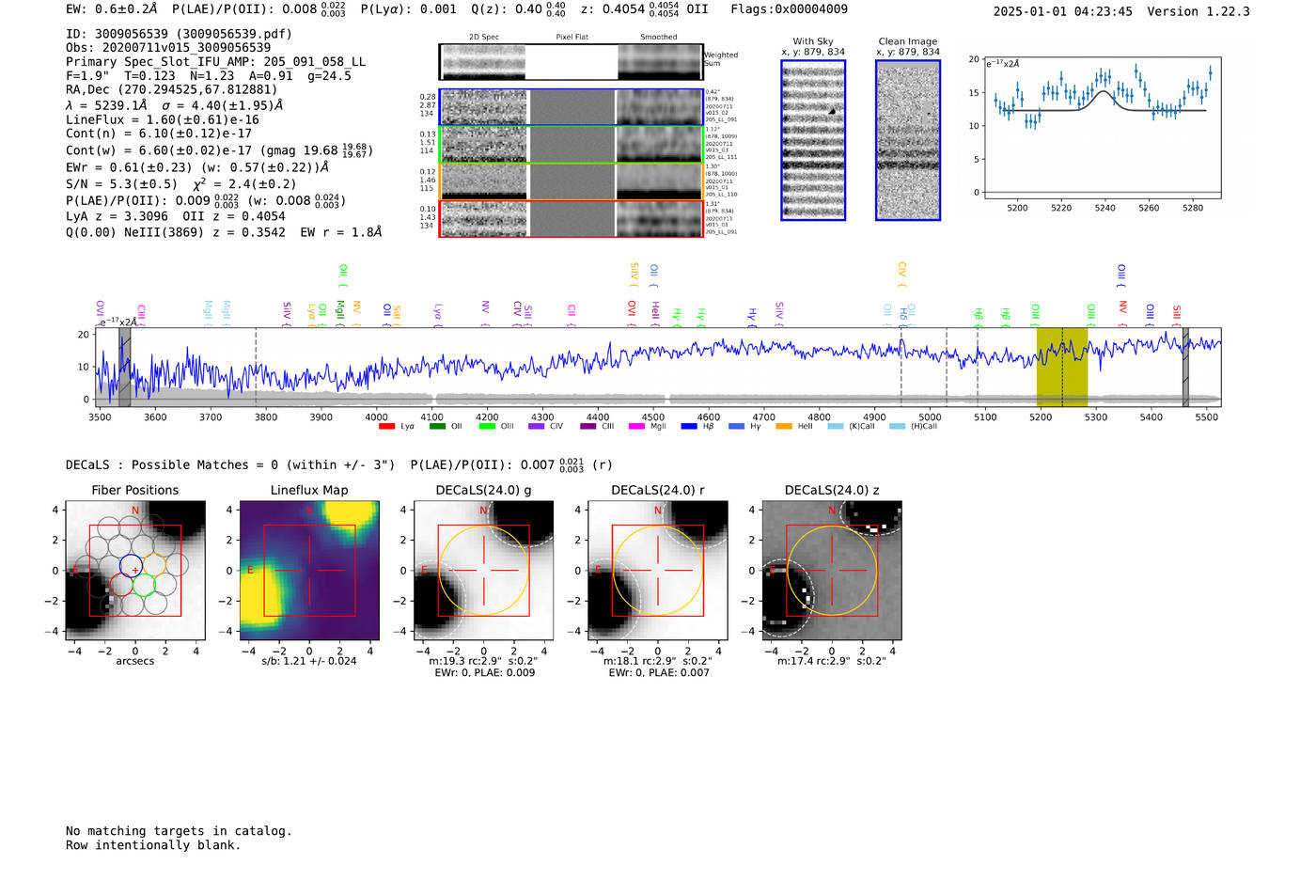Viewport: 1316px width, 896px height.
Task: Click the Flags:0x00004009 header text
Action: tap(789, 9)
